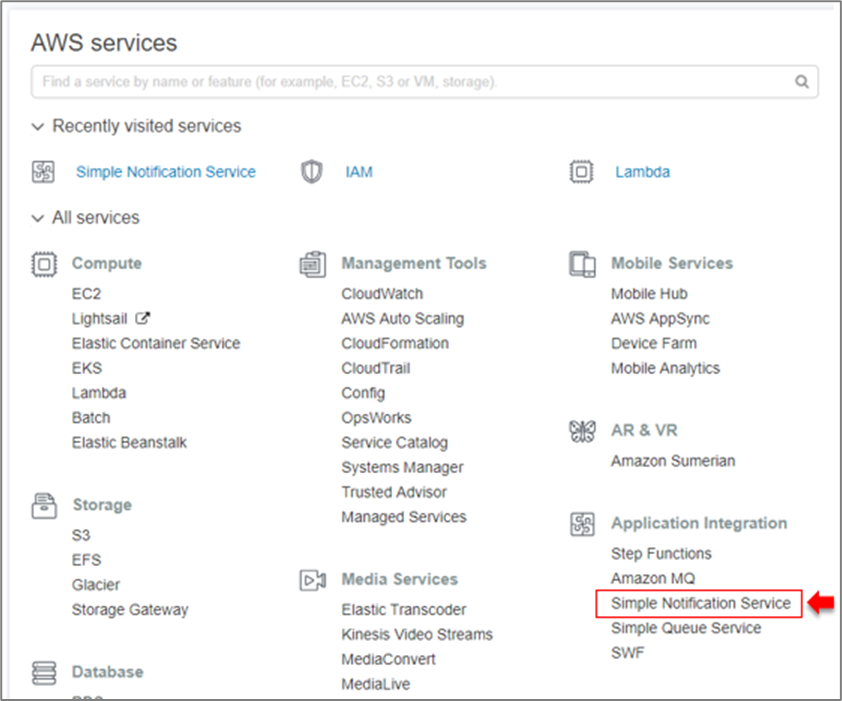This screenshot has height=701, width=842.
Task: Click the Mobile Services heading
Action: (672, 263)
